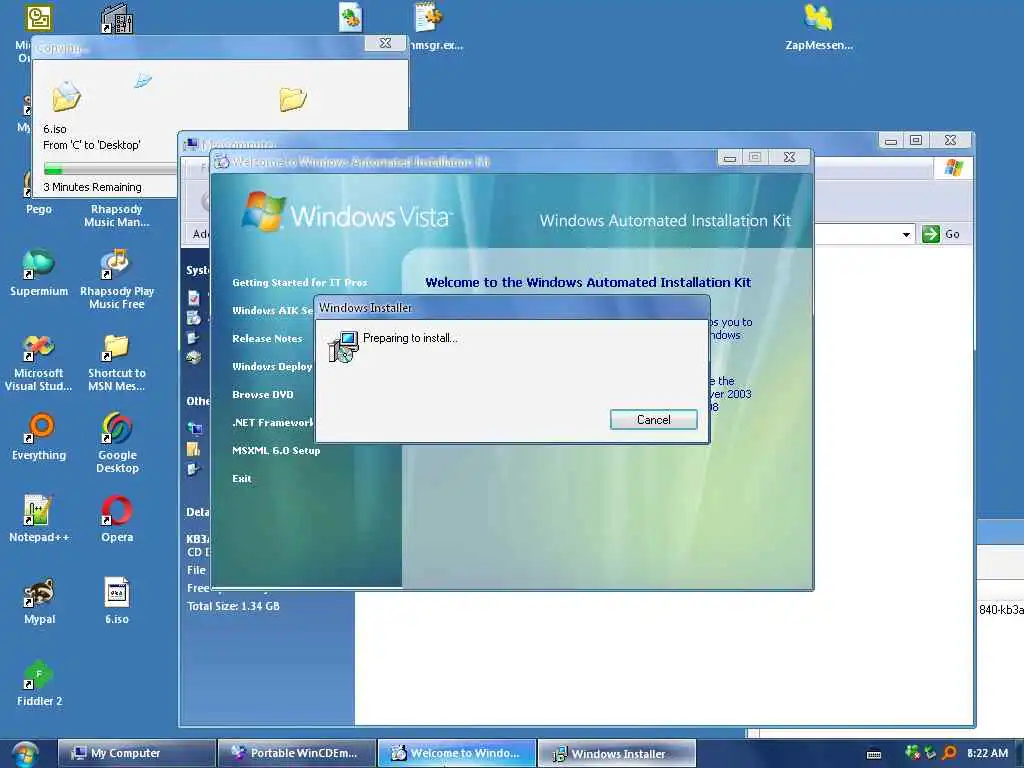The width and height of the screenshot is (1024, 768).
Task: Click 'Preparing to install...' text
Action: [410, 338]
